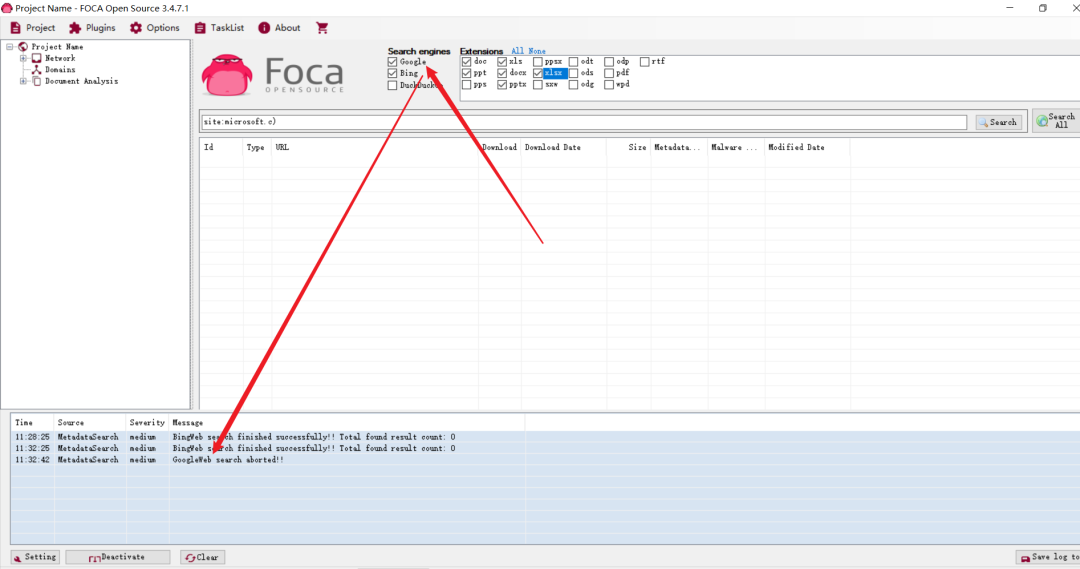Expand the Document Analysis tree node
Image resolution: width=1080 pixels, height=569 pixels.
(x=23, y=81)
